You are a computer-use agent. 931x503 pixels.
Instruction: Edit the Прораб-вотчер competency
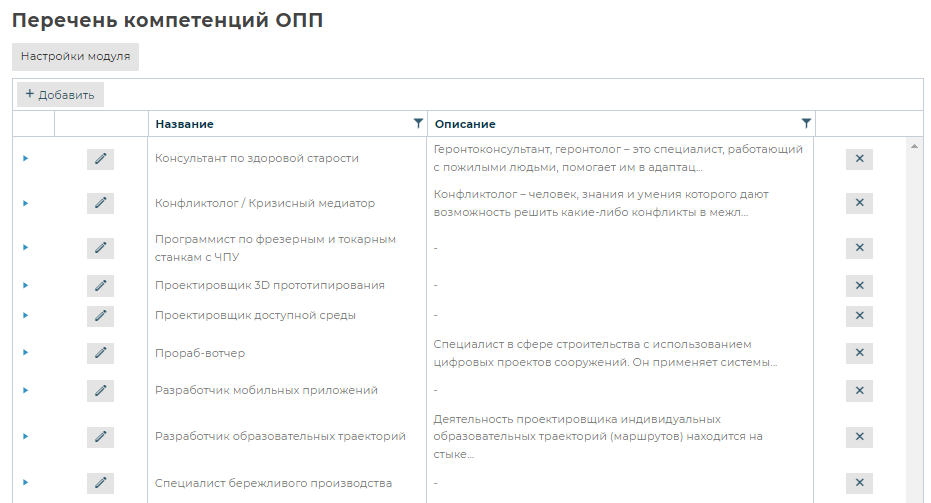tap(100, 353)
